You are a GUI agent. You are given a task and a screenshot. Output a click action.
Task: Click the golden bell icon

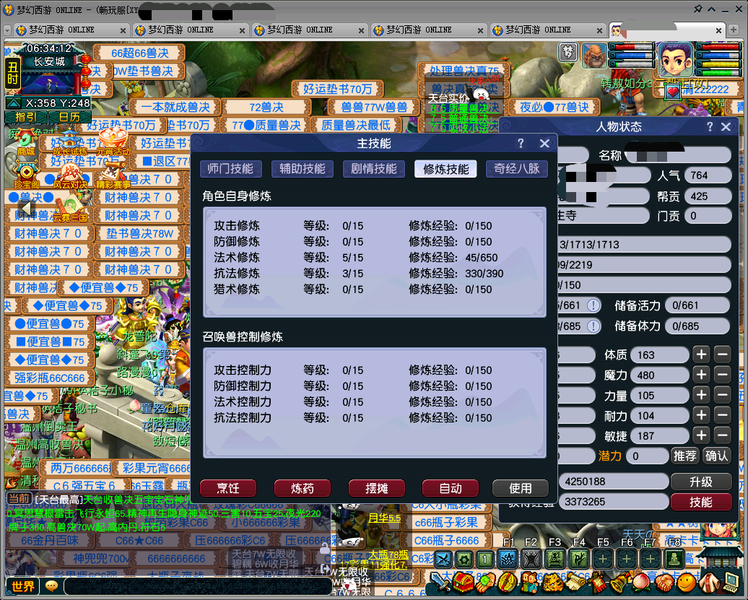point(619,583)
